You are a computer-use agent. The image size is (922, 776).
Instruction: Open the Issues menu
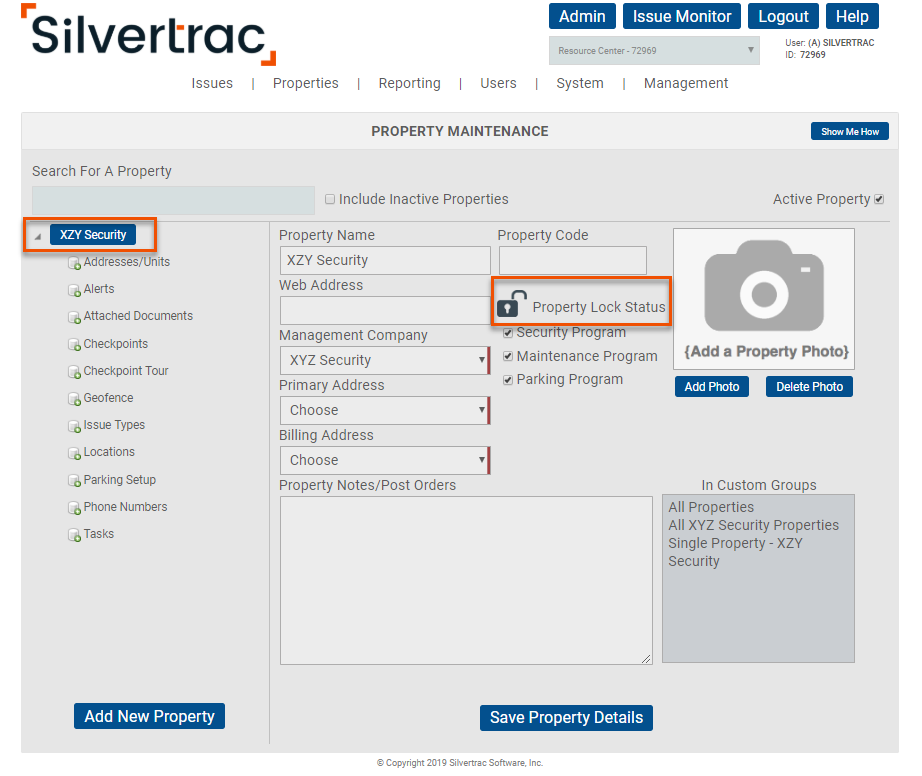pos(212,83)
